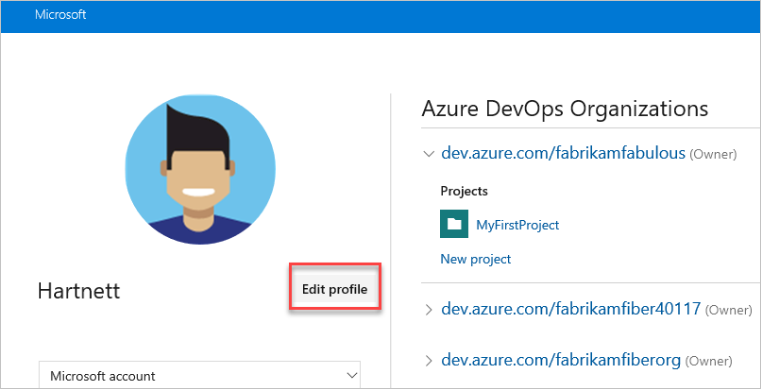Click the Projects label

tap(464, 191)
